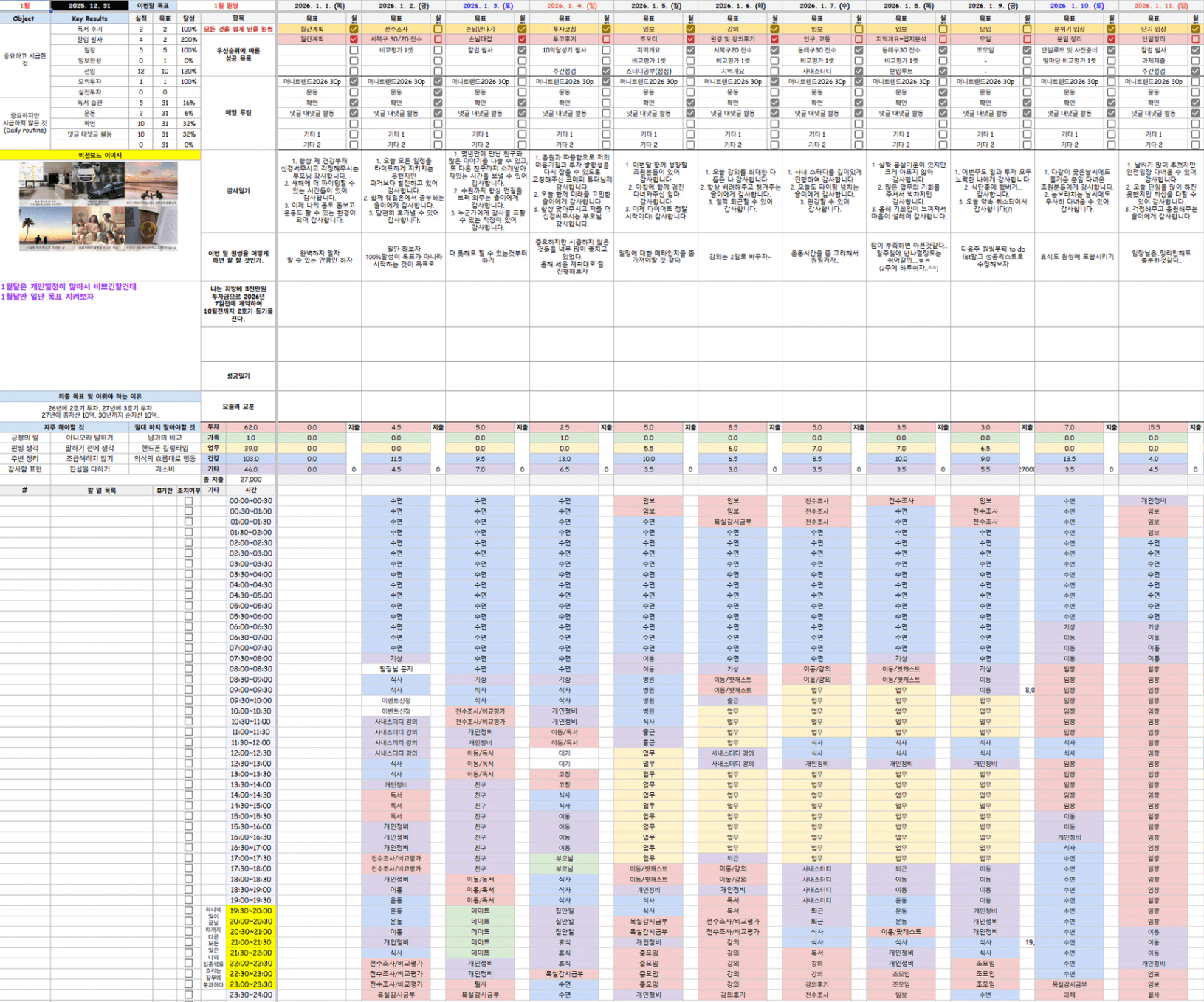Toggle the 손님대접 checkbox on 2026. 1. 3.

(522, 40)
